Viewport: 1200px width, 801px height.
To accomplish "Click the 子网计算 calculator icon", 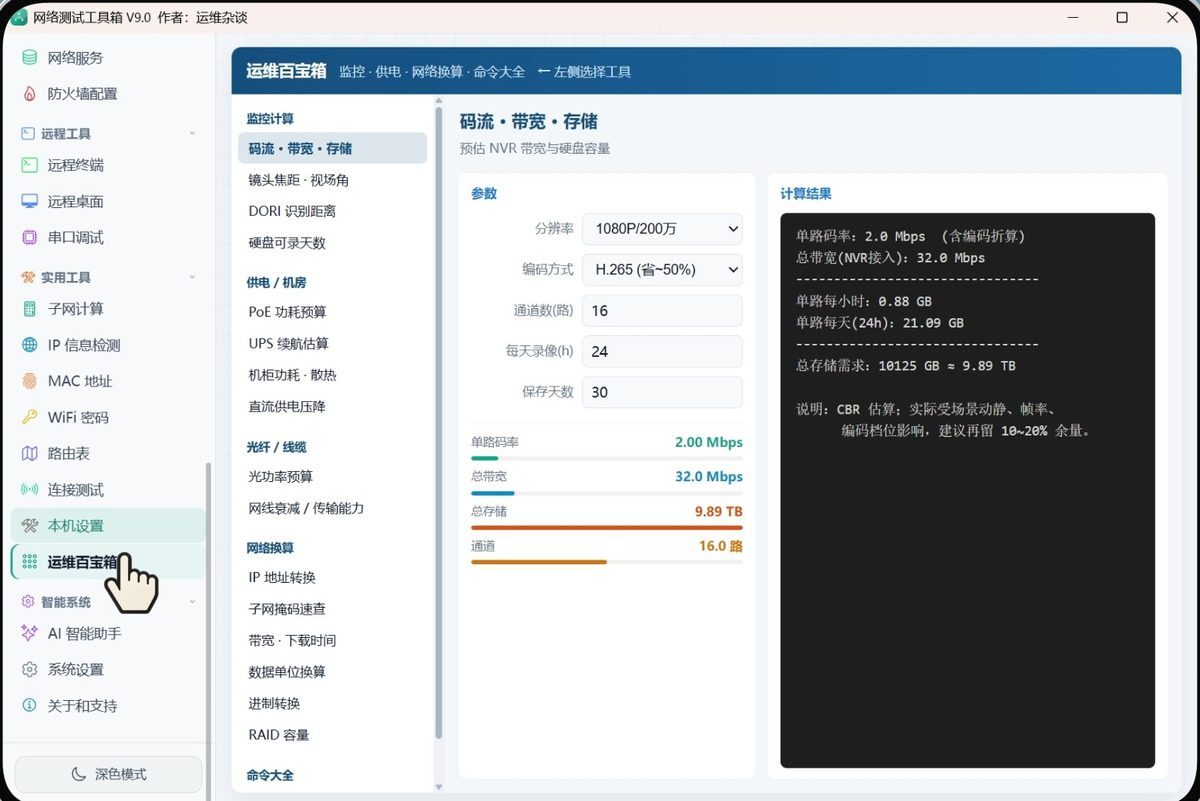I will 30,309.
